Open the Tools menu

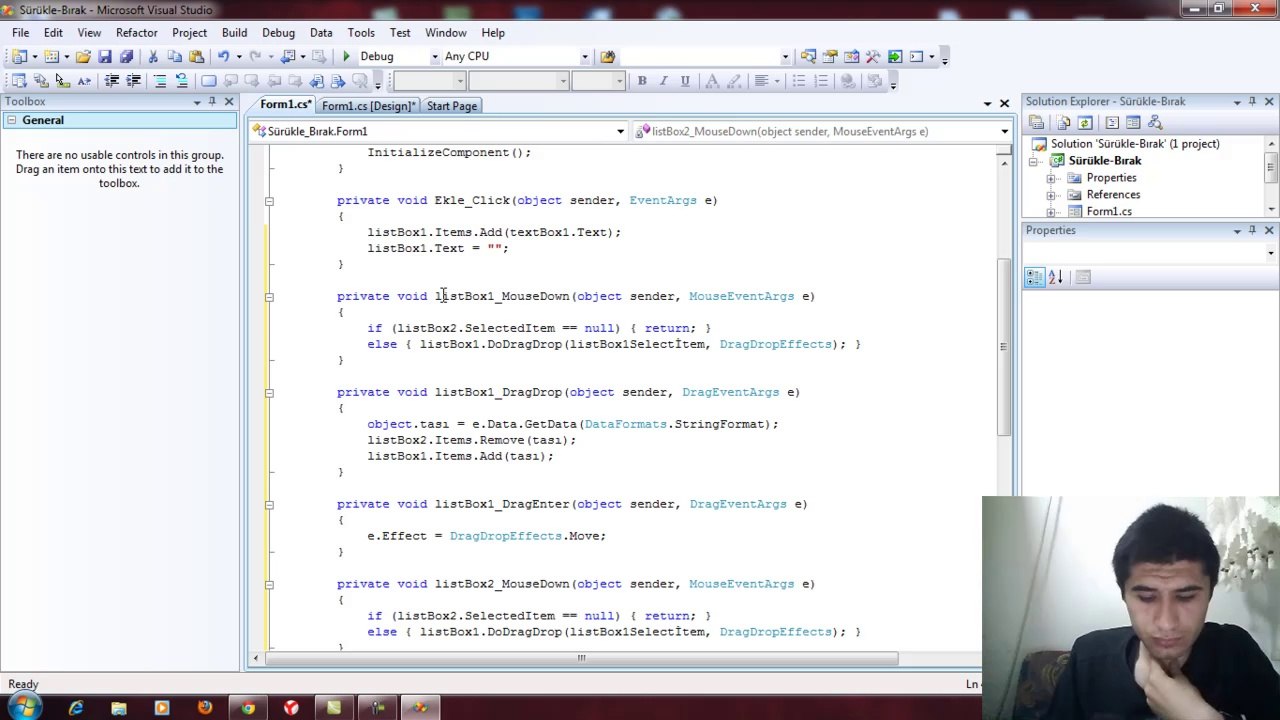click(361, 33)
